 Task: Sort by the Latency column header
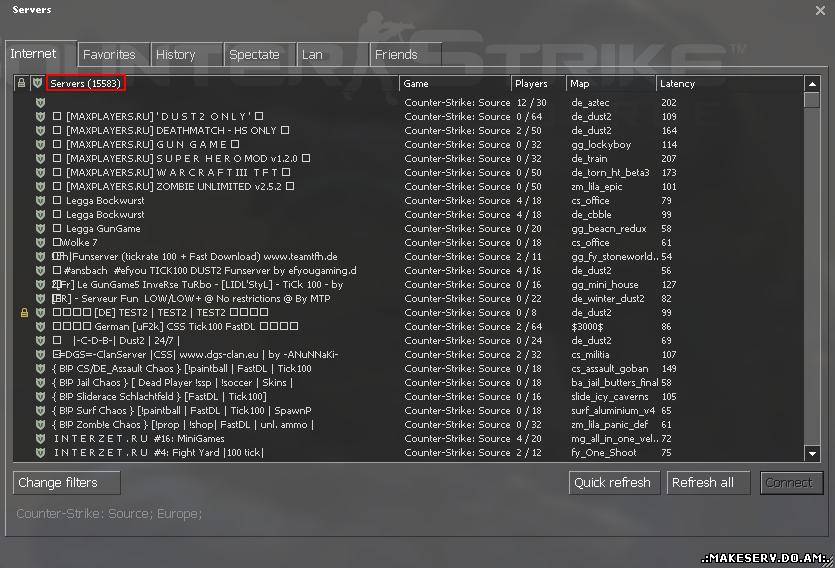[730, 84]
